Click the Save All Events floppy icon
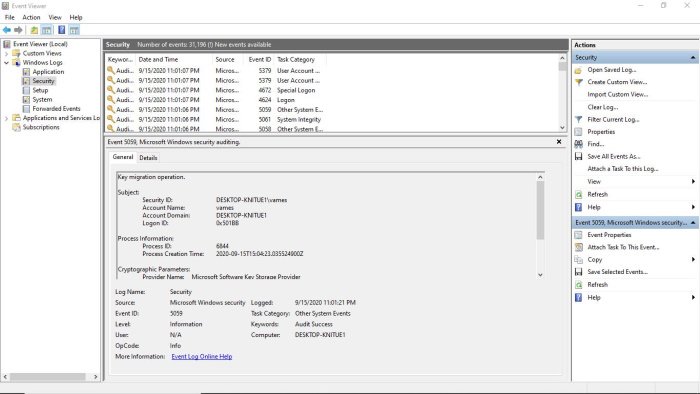Screen dimensions: 700x394 (x=579, y=156)
